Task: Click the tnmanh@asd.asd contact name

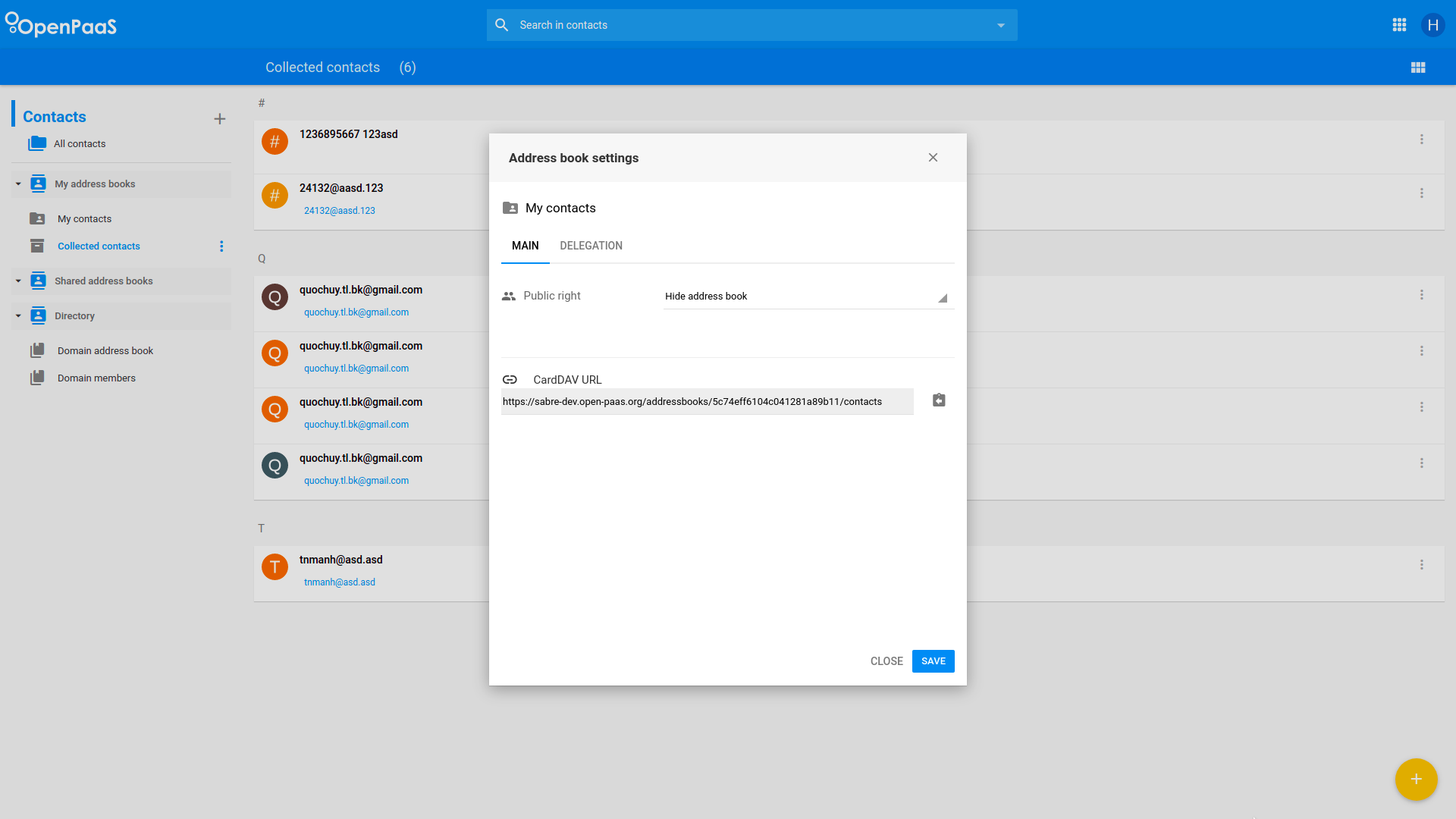Action: pyautogui.click(x=341, y=560)
